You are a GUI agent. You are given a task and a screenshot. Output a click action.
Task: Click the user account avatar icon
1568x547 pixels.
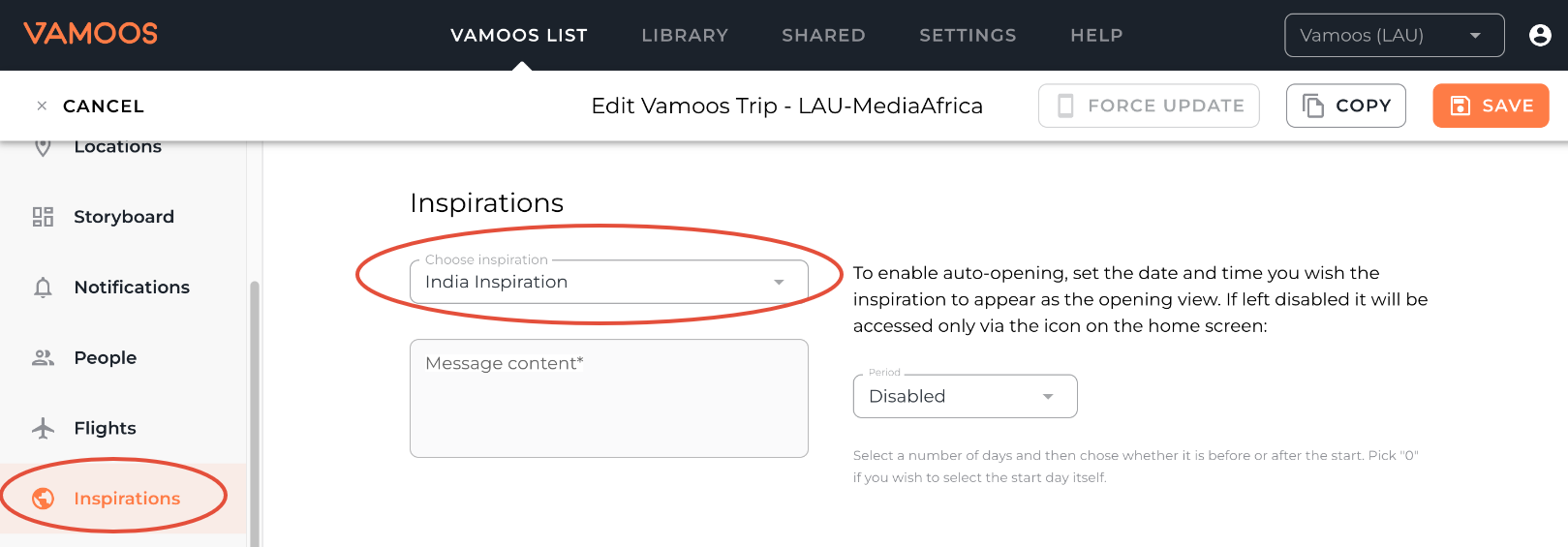tap(1540, 36)
